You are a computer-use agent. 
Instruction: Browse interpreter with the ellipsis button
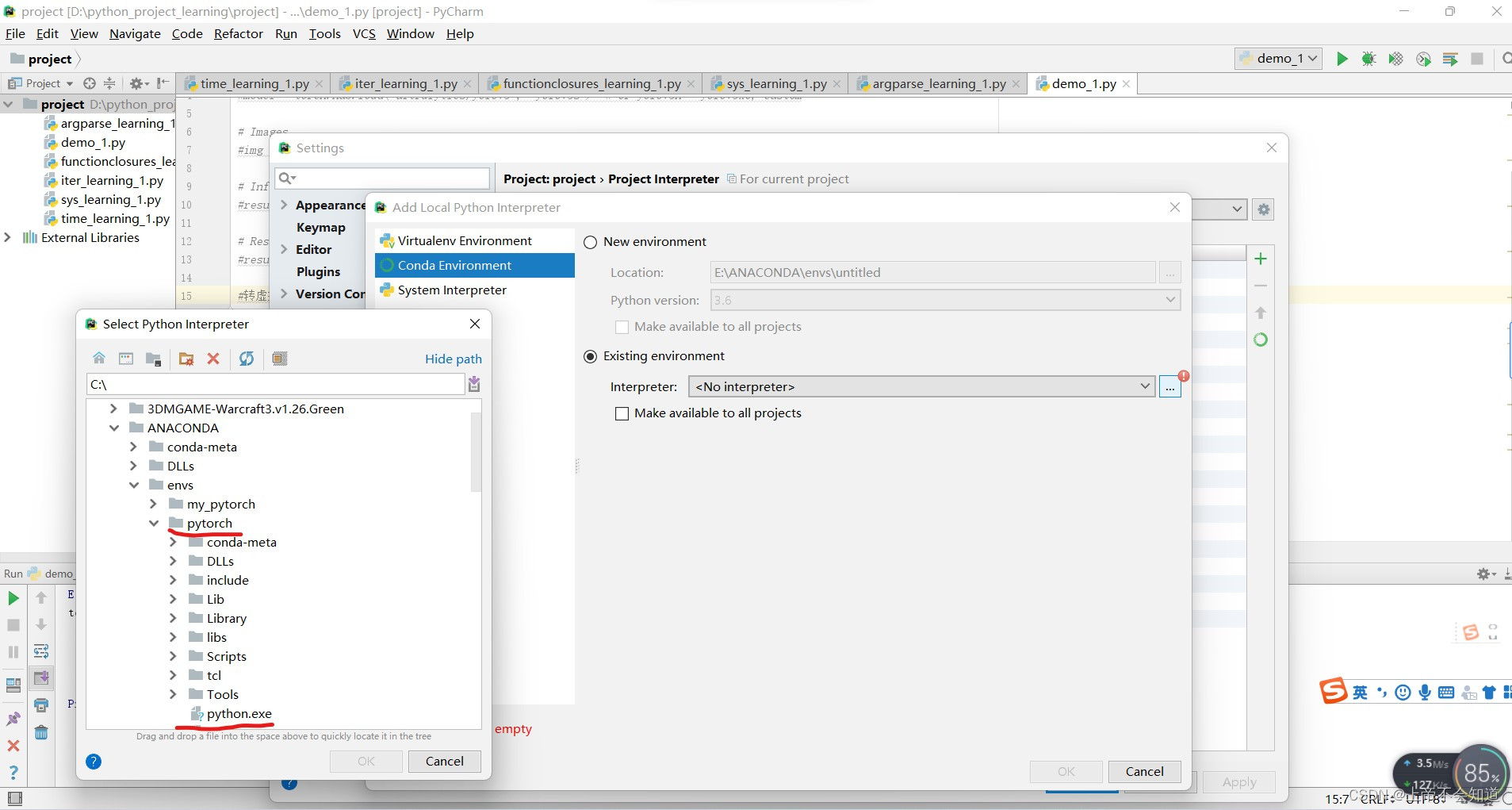tap(1170, 387)
